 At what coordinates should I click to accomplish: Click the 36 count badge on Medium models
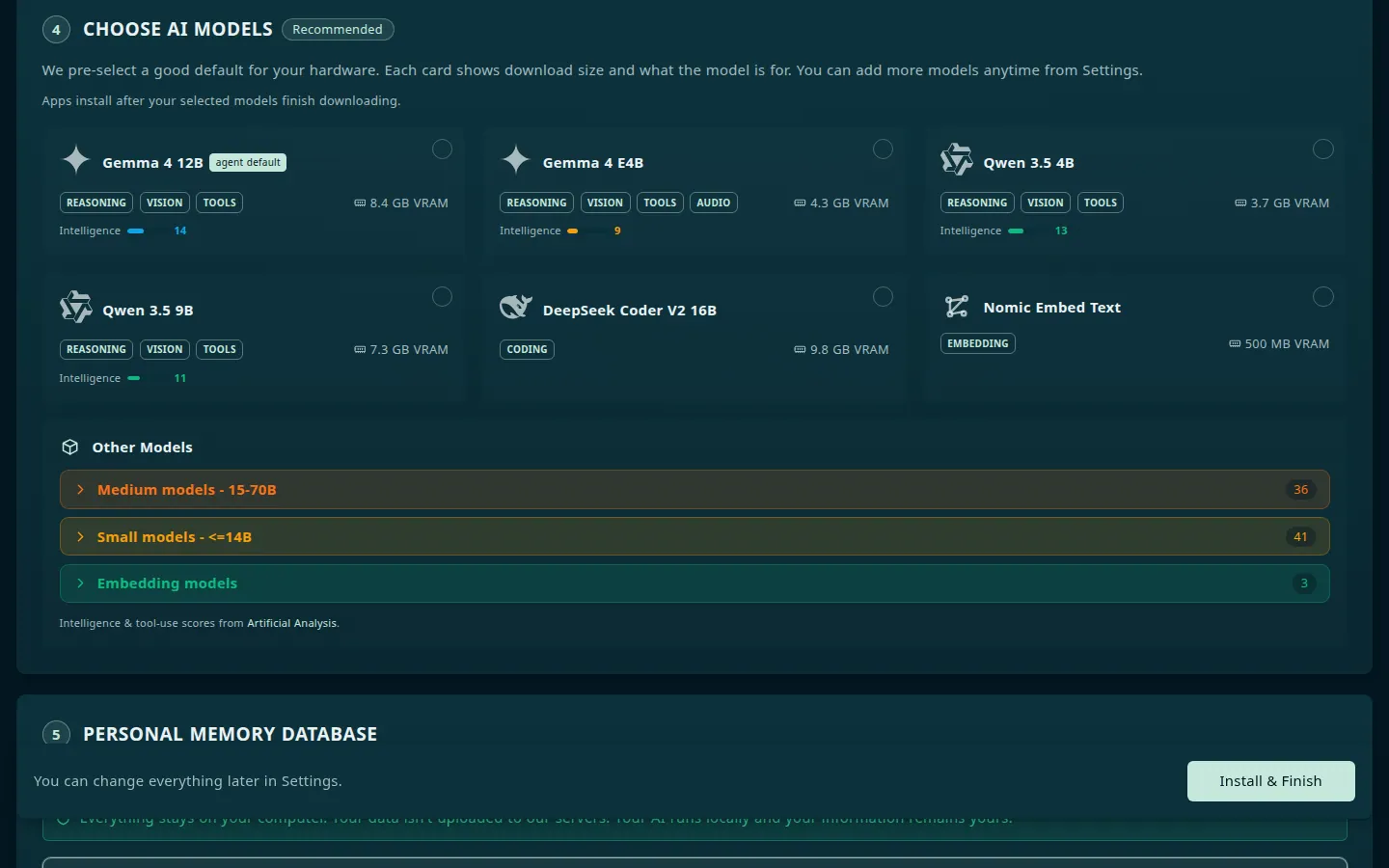(1300, 490)
